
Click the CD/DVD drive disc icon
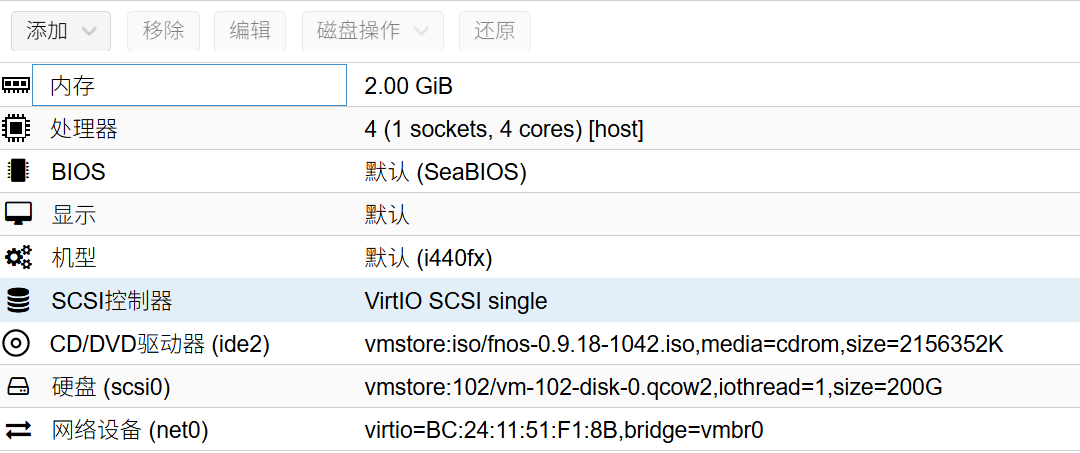click(x=17, y=344)
